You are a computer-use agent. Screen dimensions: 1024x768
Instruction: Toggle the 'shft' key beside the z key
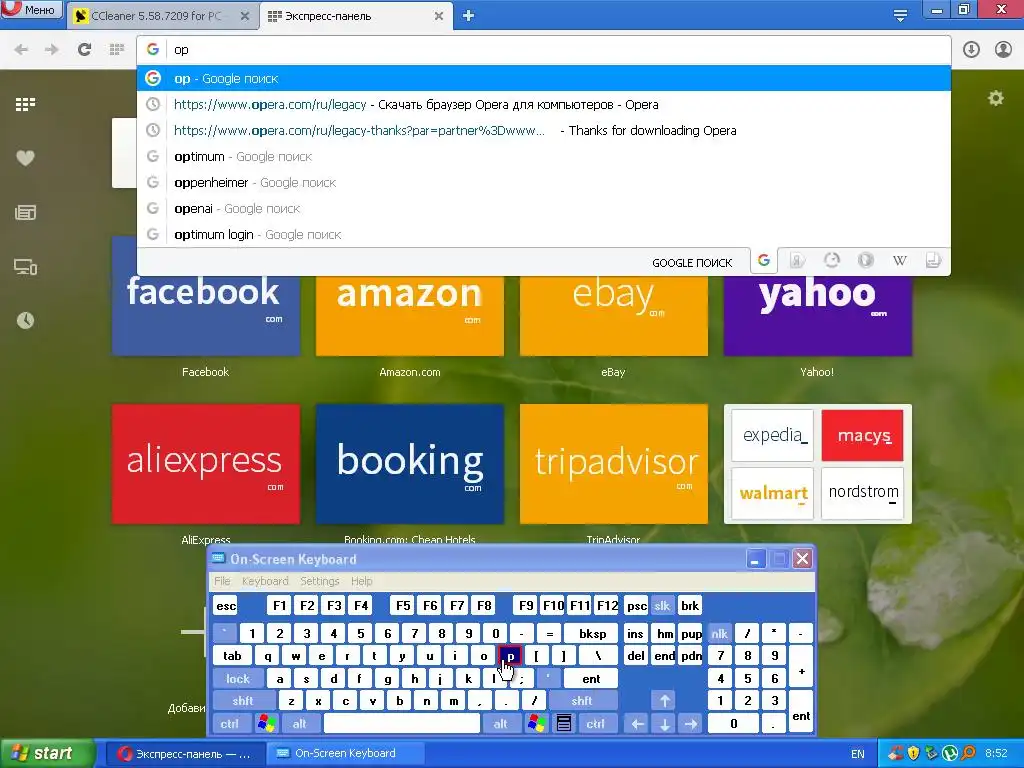[243, 701]
